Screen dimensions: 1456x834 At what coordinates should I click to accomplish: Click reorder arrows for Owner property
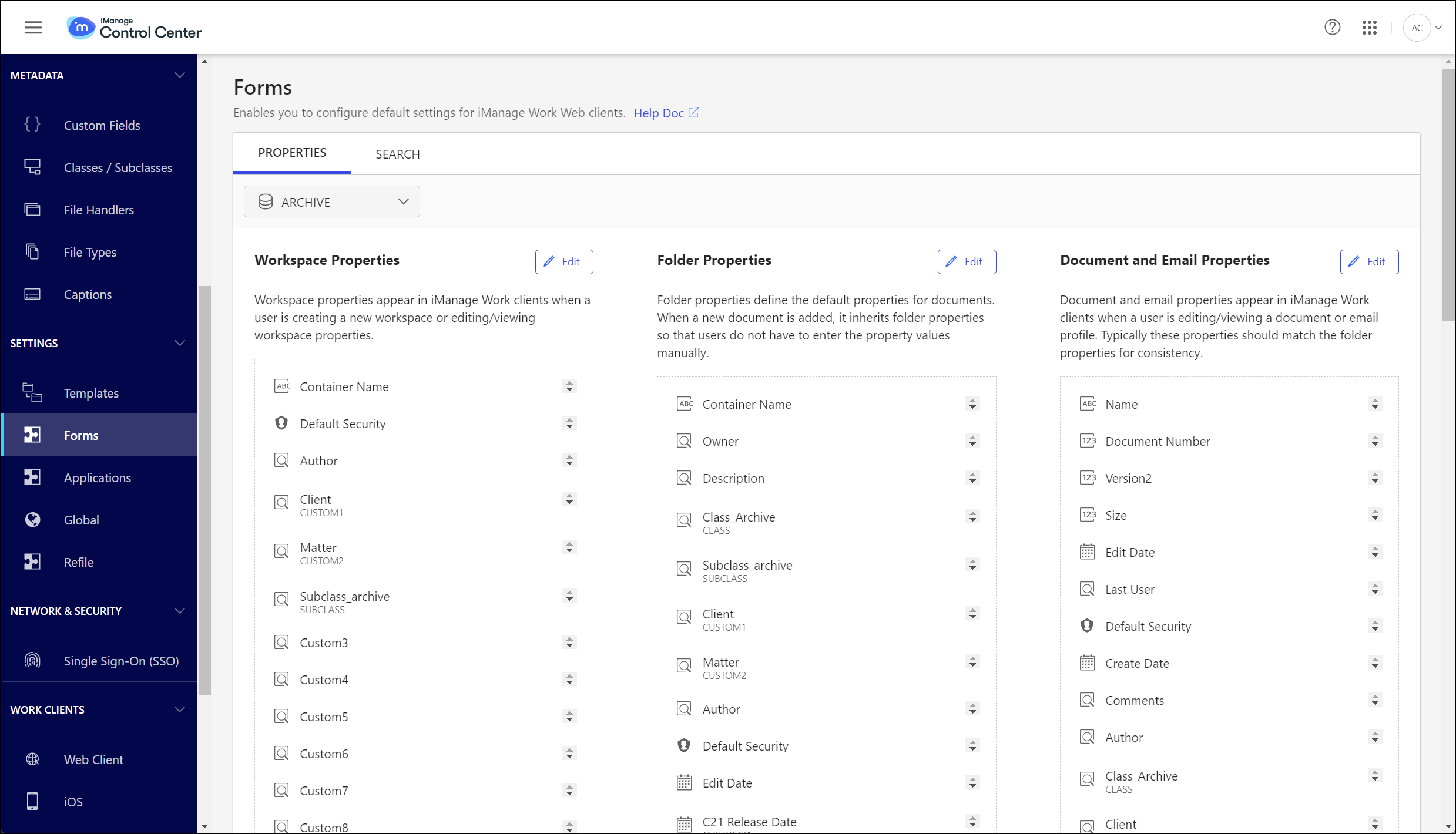coord(972,441)
